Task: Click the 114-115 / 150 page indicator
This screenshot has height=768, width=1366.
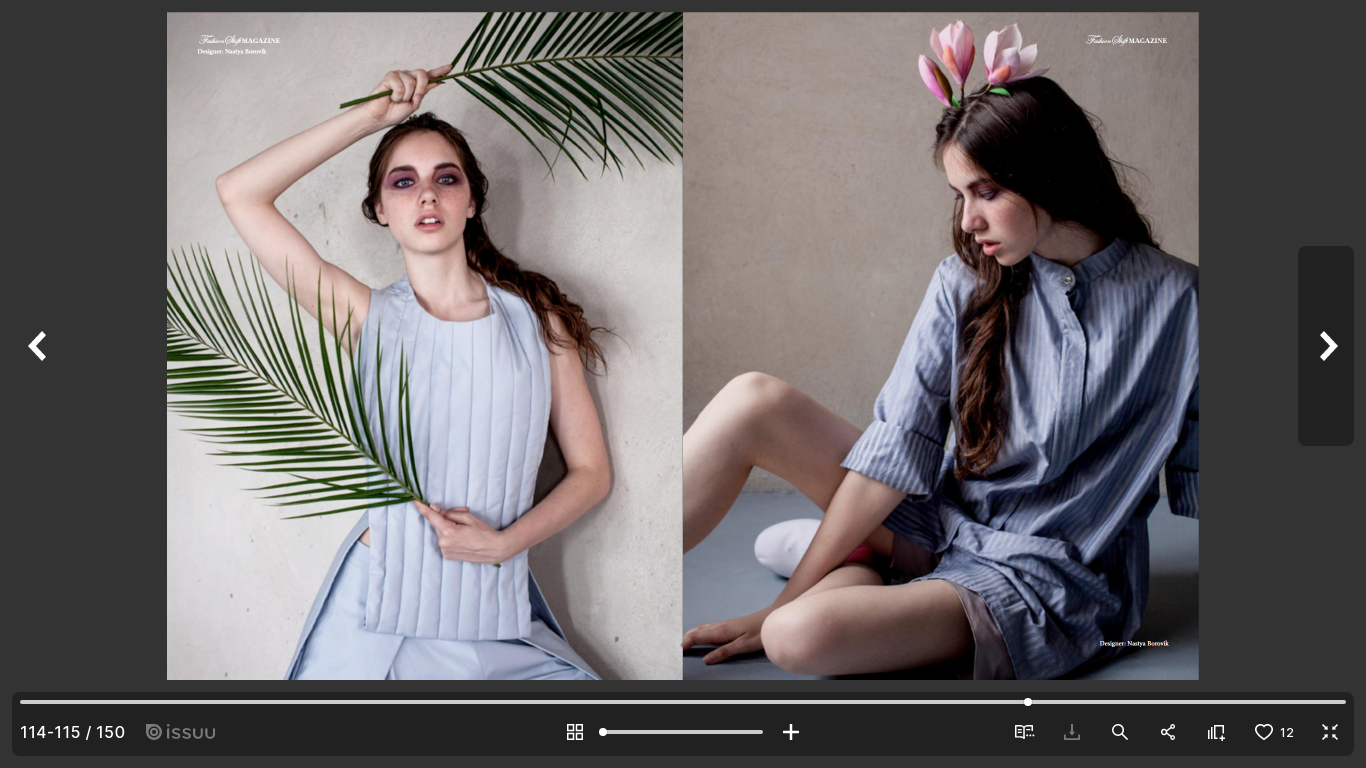Action: point(72,732)
